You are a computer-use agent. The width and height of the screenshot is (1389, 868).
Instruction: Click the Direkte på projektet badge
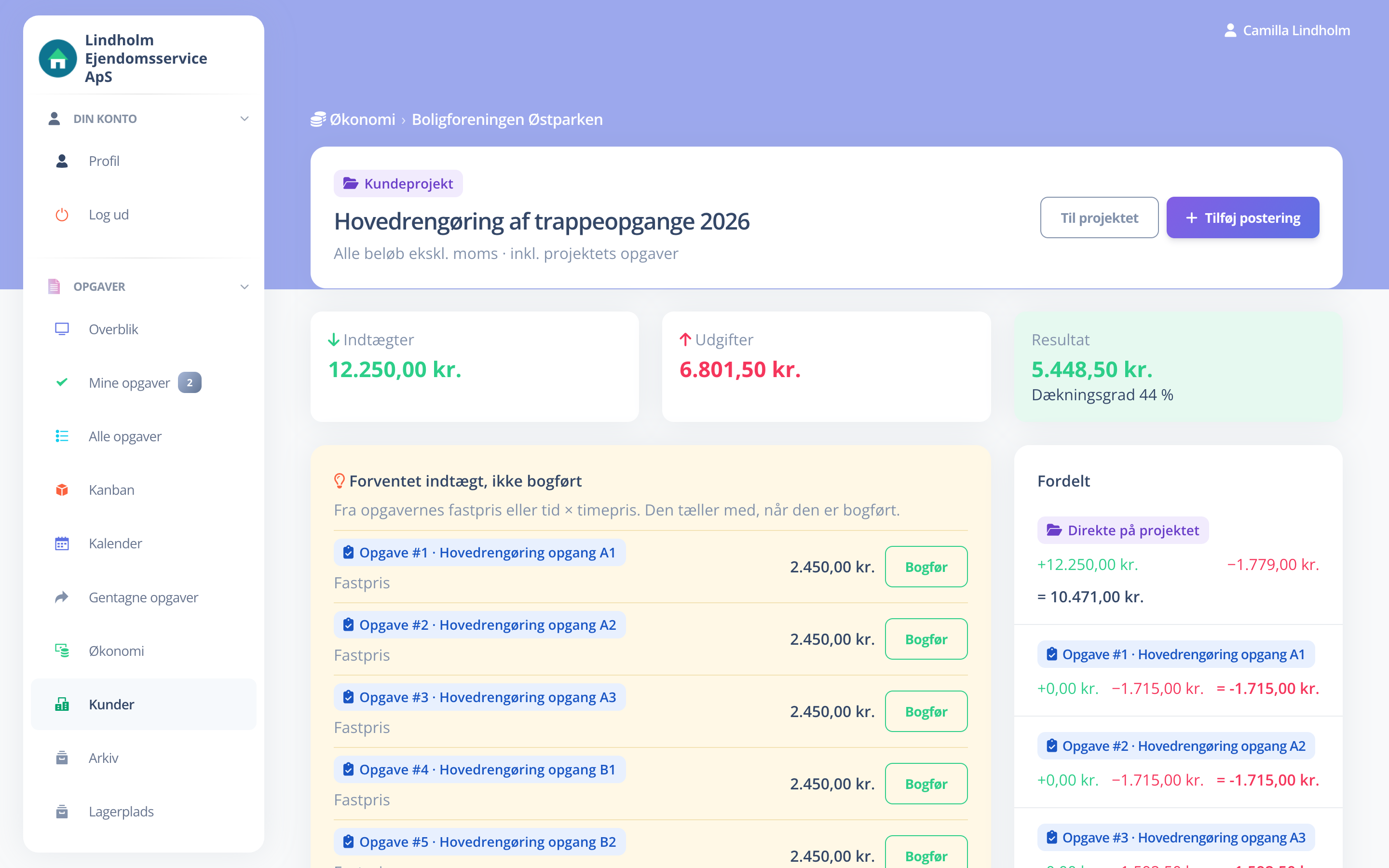1123,530
